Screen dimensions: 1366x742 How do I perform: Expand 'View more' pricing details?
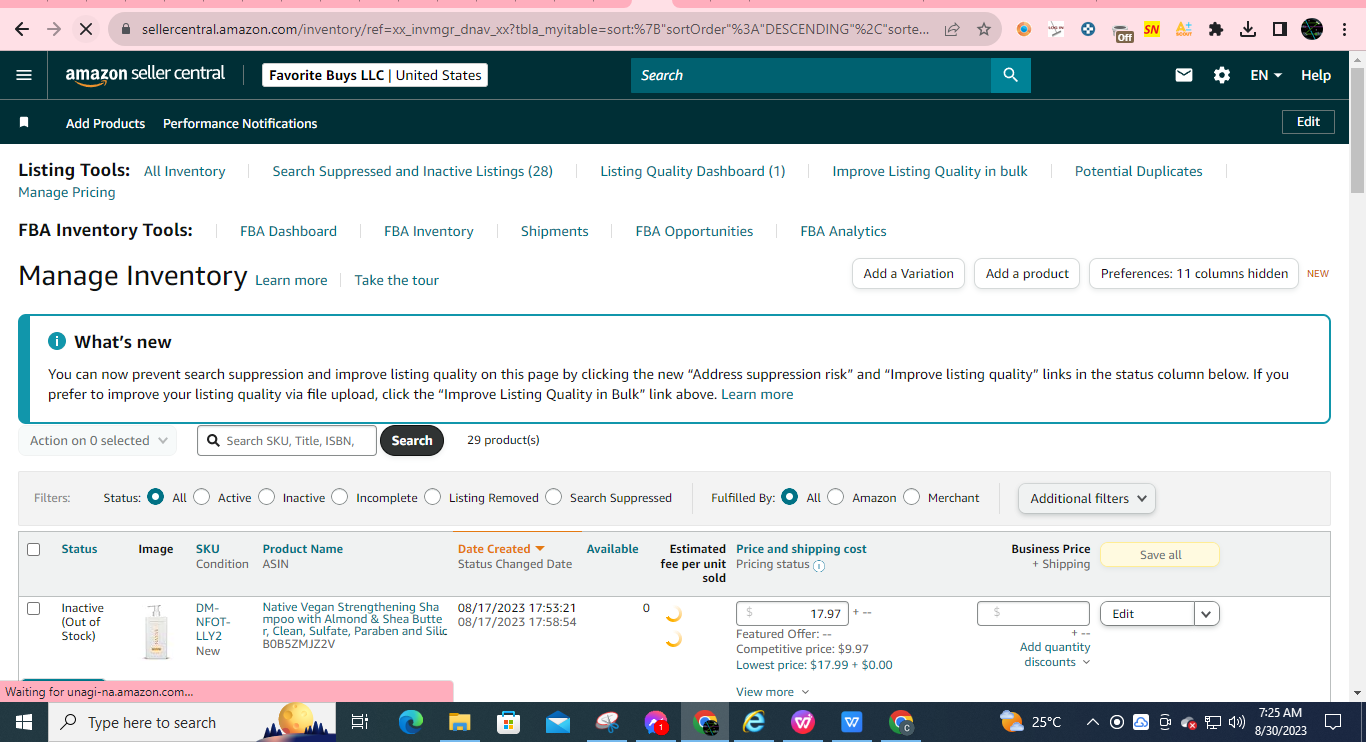pyautogui.click(x=773, y=692)
